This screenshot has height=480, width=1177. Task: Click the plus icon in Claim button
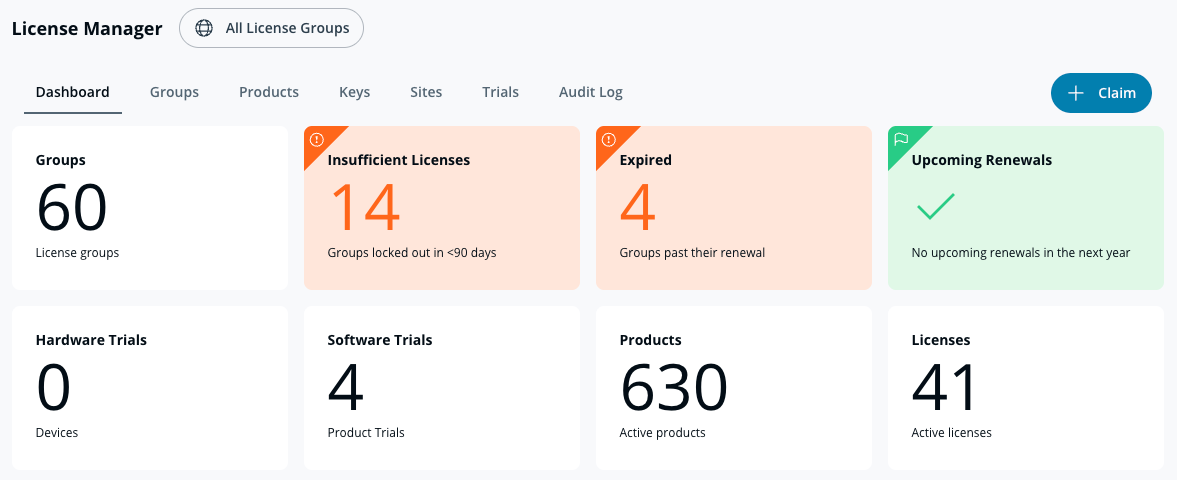point(1076,93)
